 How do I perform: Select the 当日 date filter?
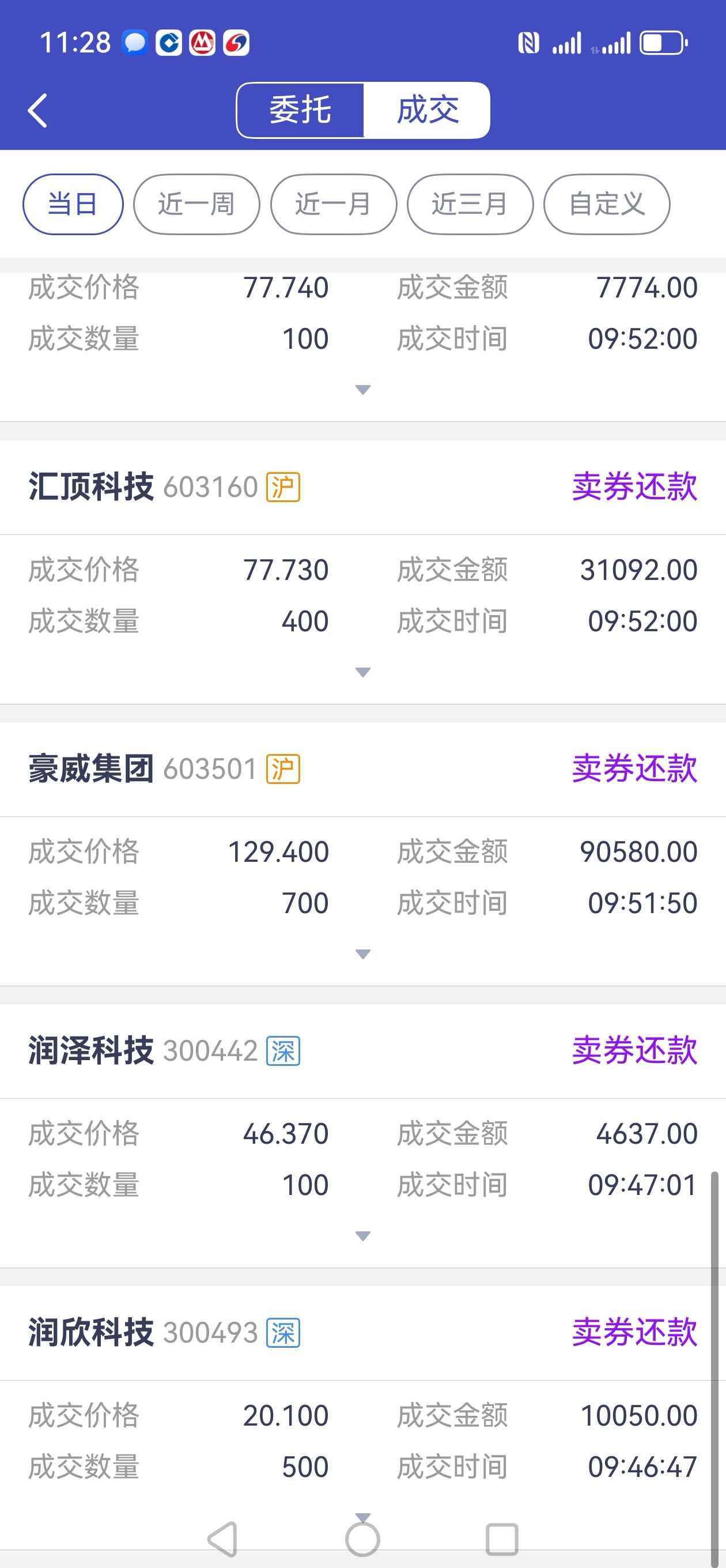(x=73, y=204)
